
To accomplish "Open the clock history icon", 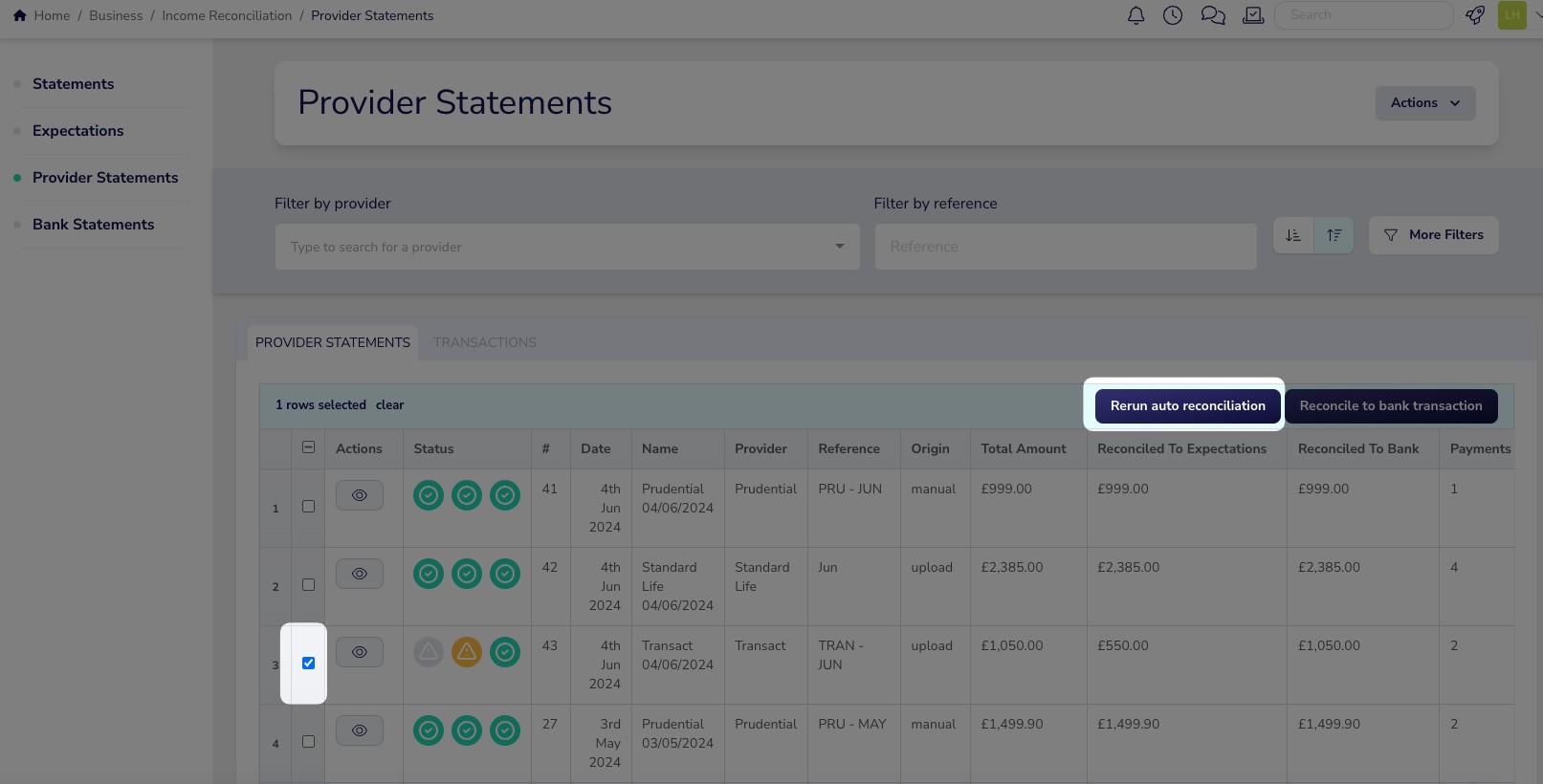I will 1173,15.
